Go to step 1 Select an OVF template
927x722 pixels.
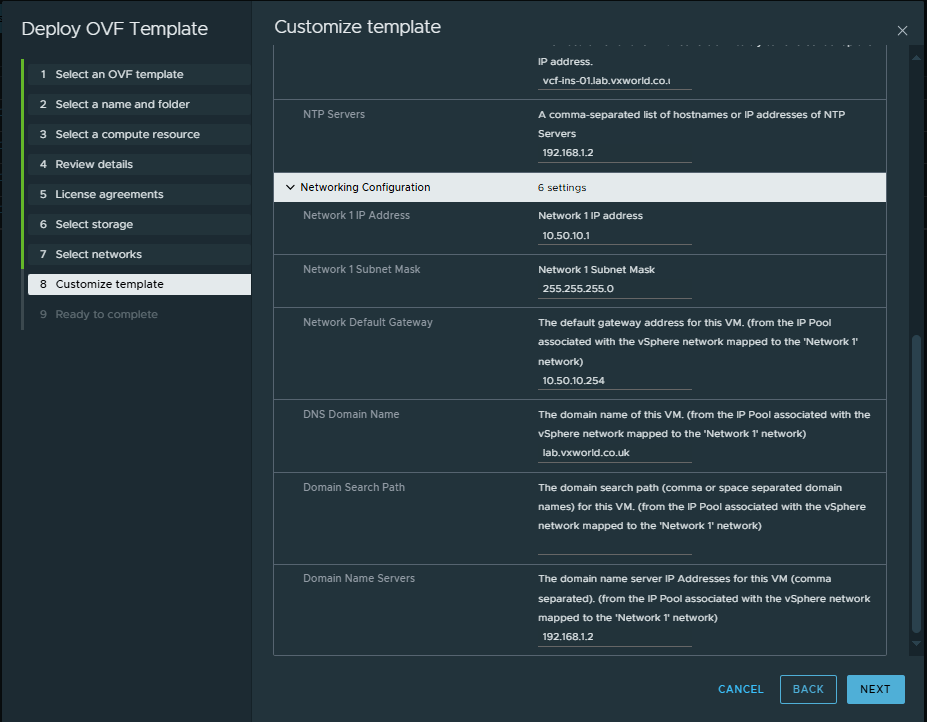(119, 74)
